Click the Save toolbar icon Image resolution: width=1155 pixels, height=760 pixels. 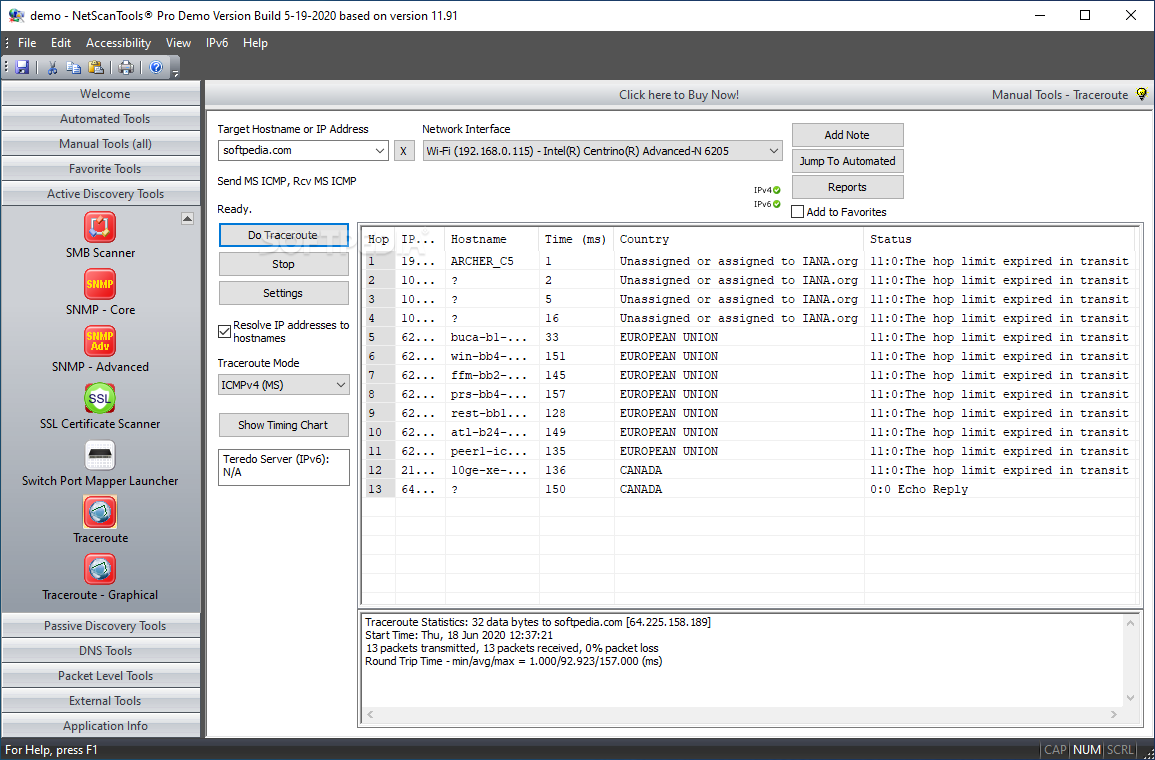[22, 68]
